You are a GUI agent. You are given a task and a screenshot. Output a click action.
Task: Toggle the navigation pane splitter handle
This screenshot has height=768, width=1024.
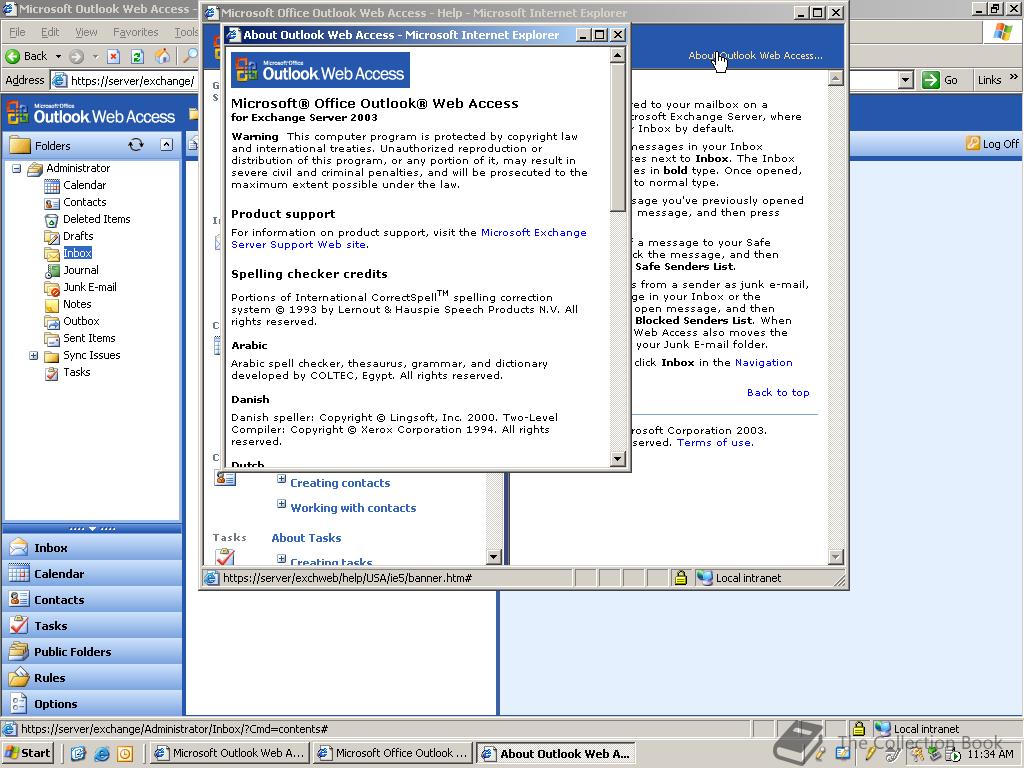pos(92,528)
